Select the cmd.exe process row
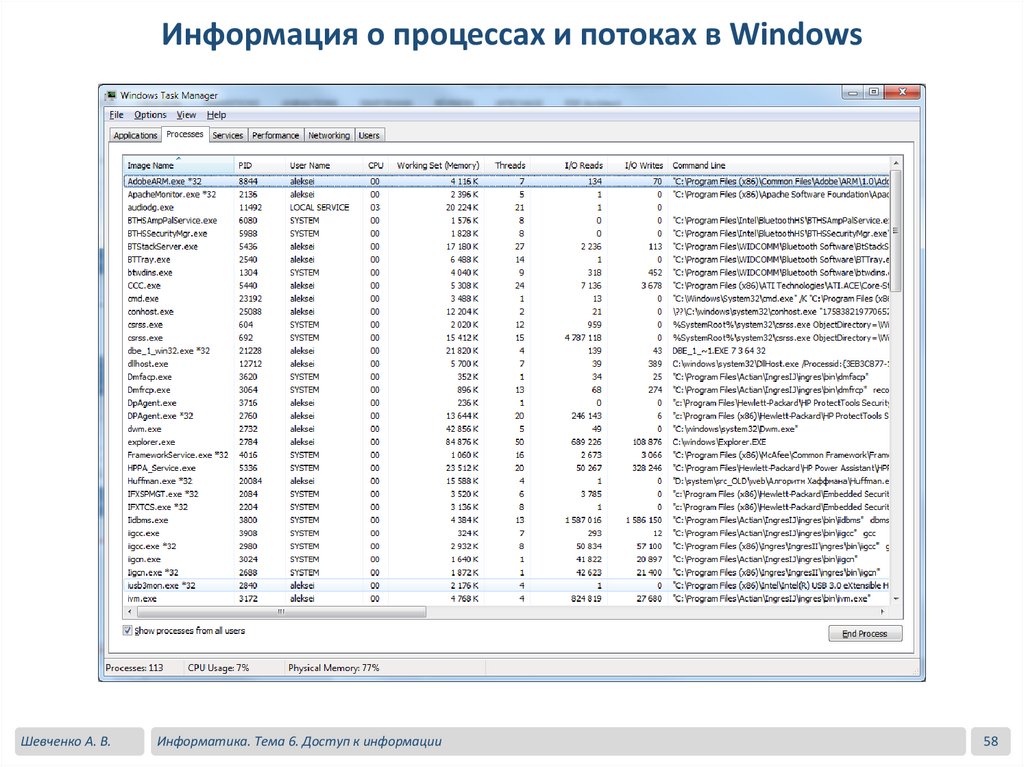 tap(506, 299)
